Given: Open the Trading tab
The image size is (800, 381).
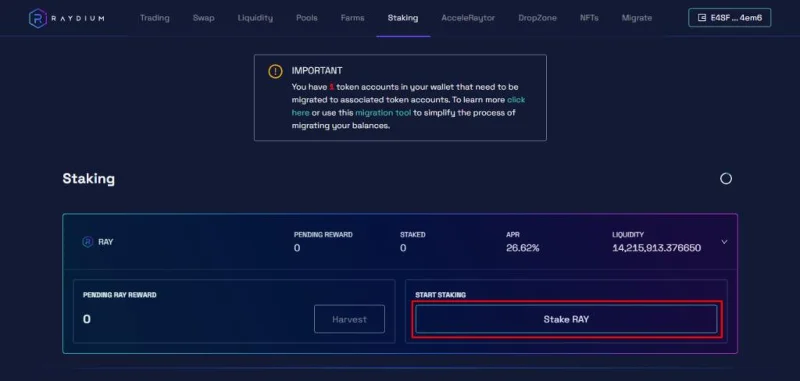Looking at the screenshot, I should tap(155, 18).
